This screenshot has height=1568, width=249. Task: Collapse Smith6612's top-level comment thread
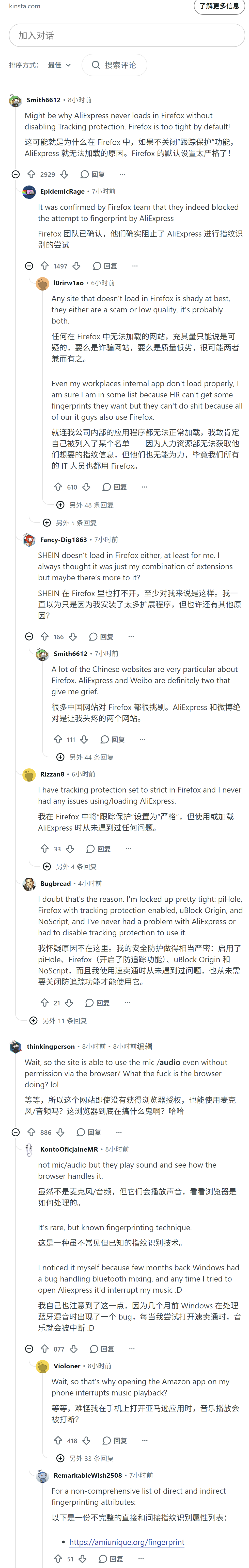tap(16, 174)
